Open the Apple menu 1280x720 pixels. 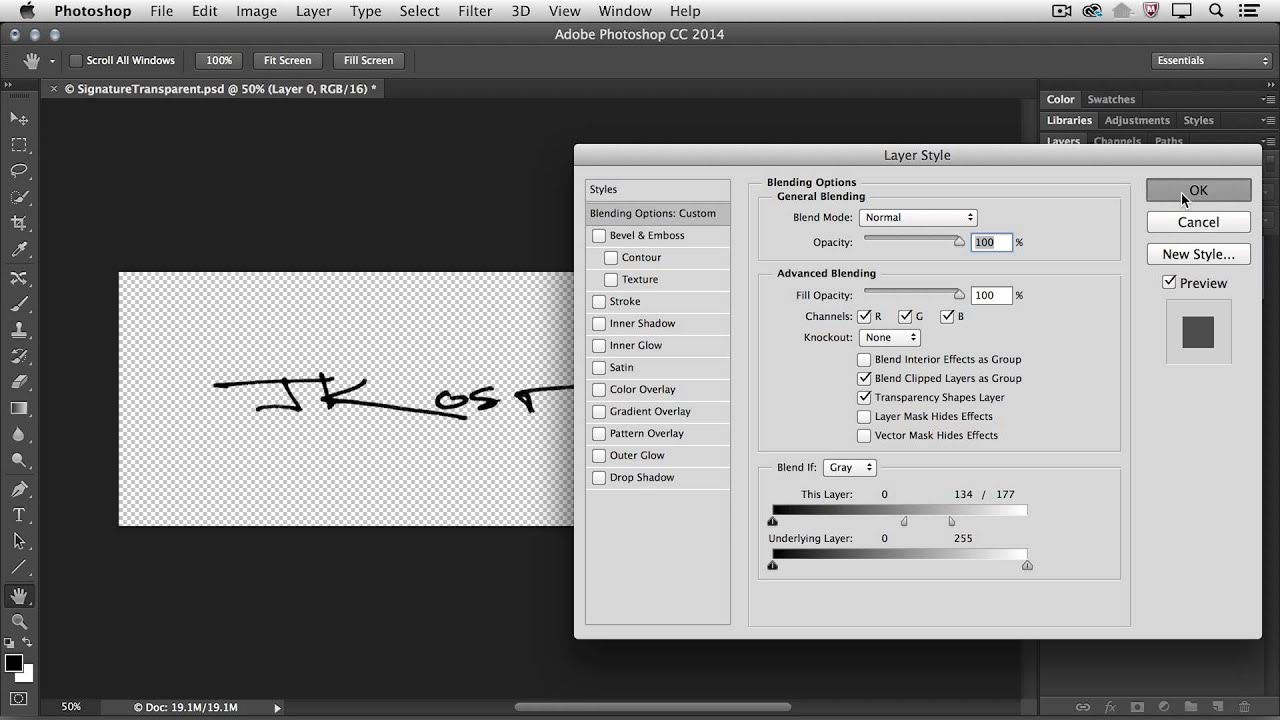tap(27, 11)
